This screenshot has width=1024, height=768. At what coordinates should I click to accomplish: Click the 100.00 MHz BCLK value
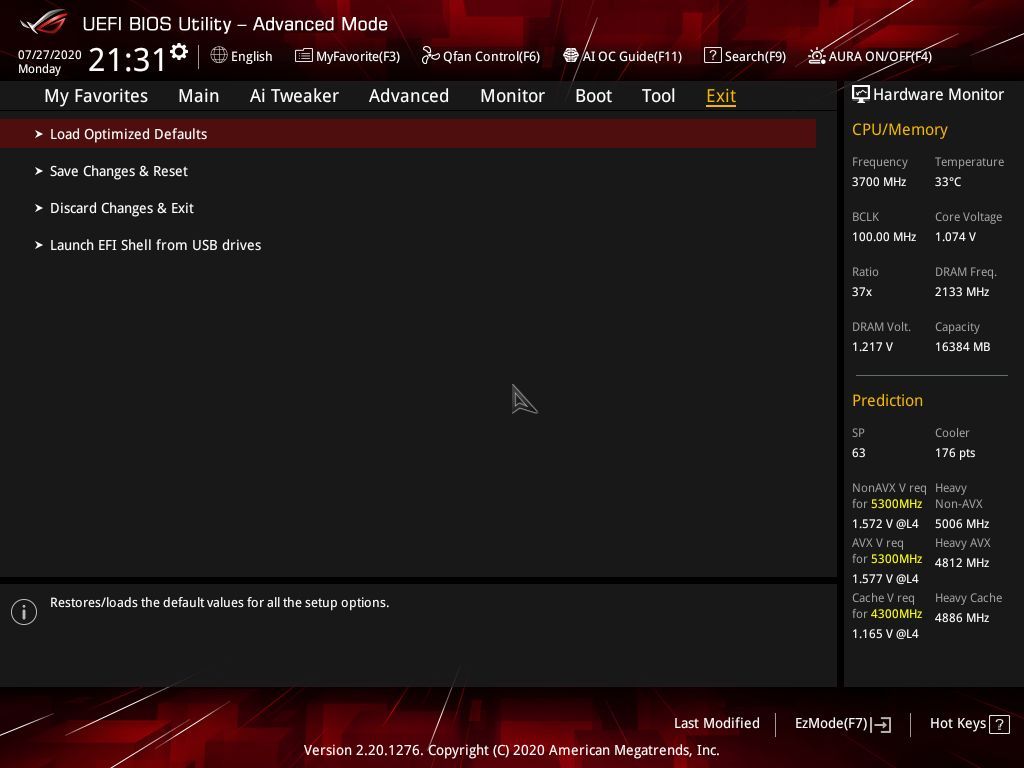(x=884, y=237)
